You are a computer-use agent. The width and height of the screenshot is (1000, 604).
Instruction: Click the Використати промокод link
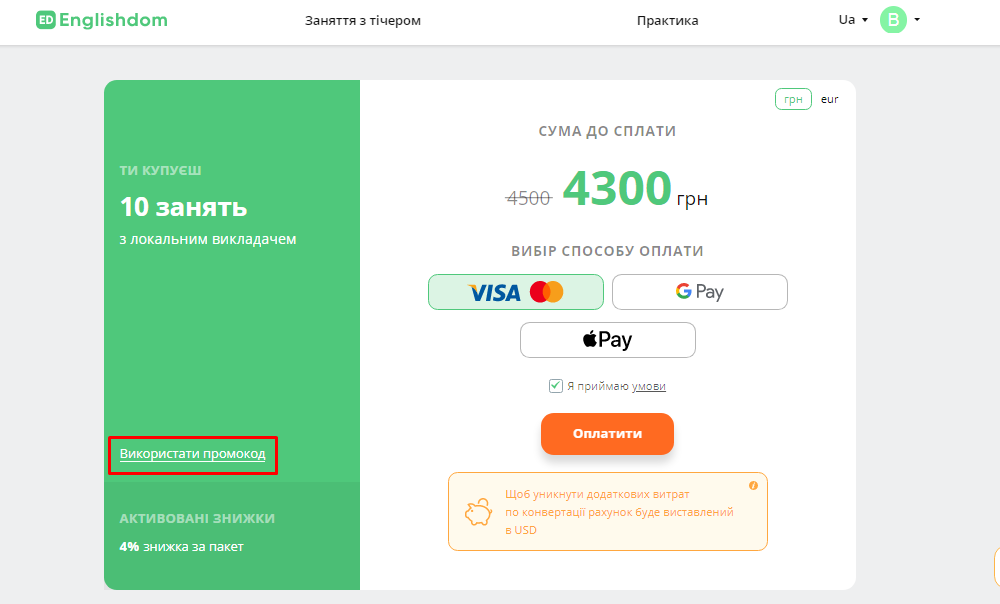coord(193,454)
